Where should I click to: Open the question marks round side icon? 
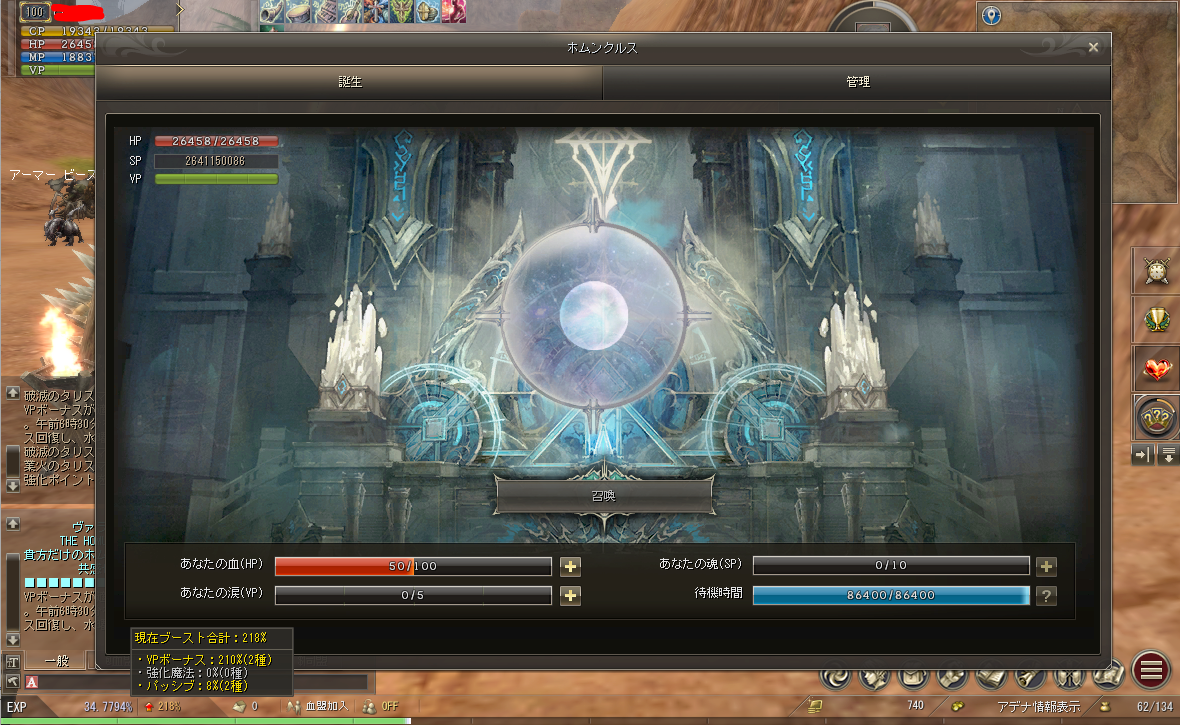(1156, 417)
